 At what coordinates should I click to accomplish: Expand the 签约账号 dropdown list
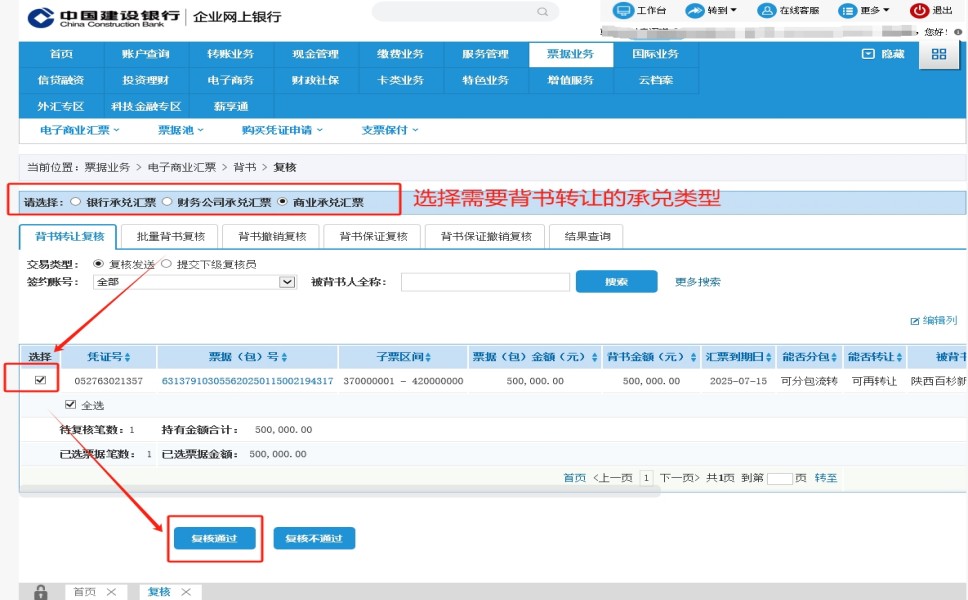tap(288, 282)
